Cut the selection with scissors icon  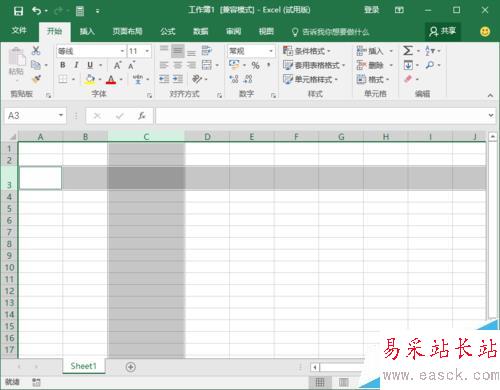[36, 51]
